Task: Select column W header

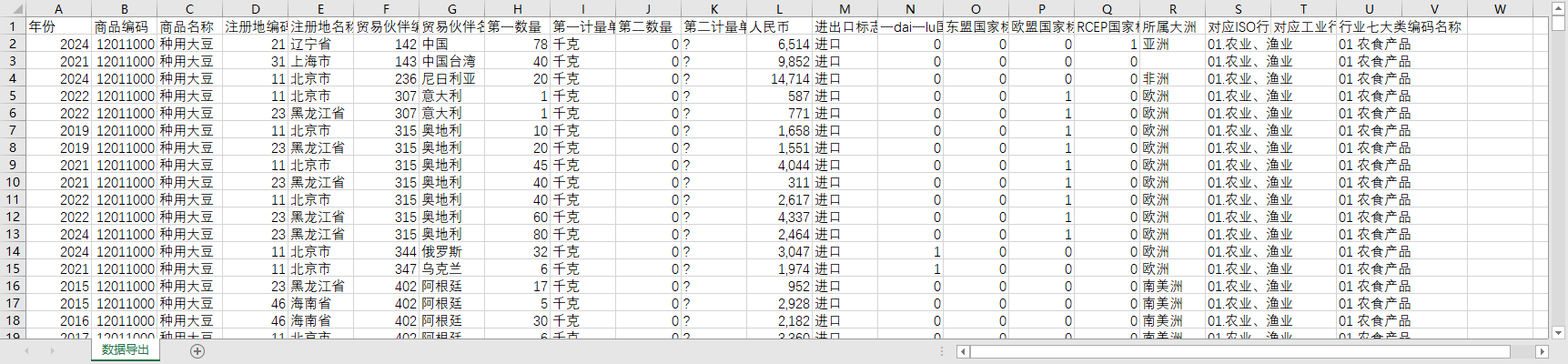Action: [1501, 9]
